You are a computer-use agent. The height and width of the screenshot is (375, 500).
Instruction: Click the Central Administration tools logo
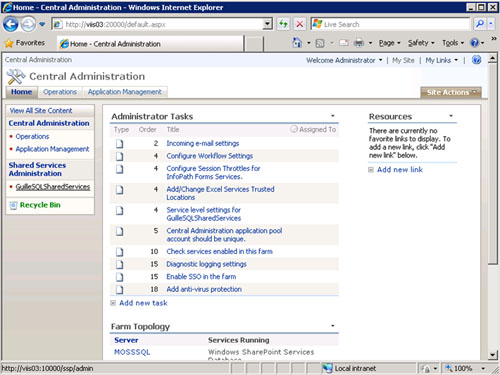coord(16,77)
